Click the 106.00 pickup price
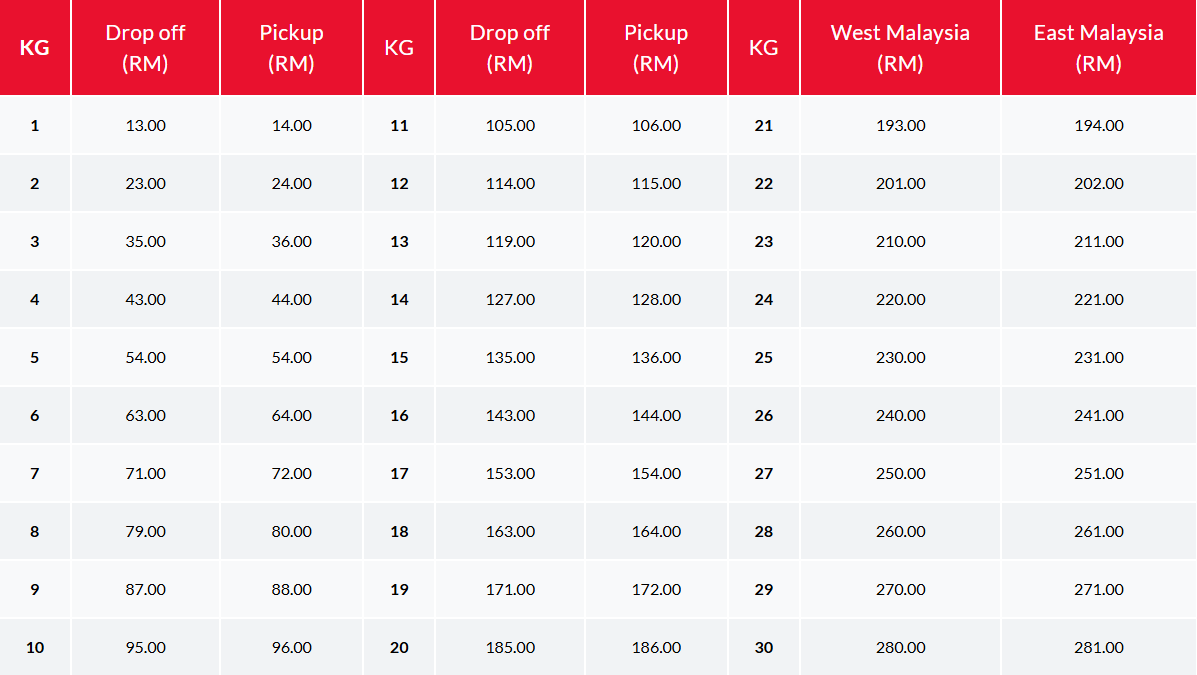The height and width of the screenshot is (675, 1197). pyautogui.click(x=656, y=126)
